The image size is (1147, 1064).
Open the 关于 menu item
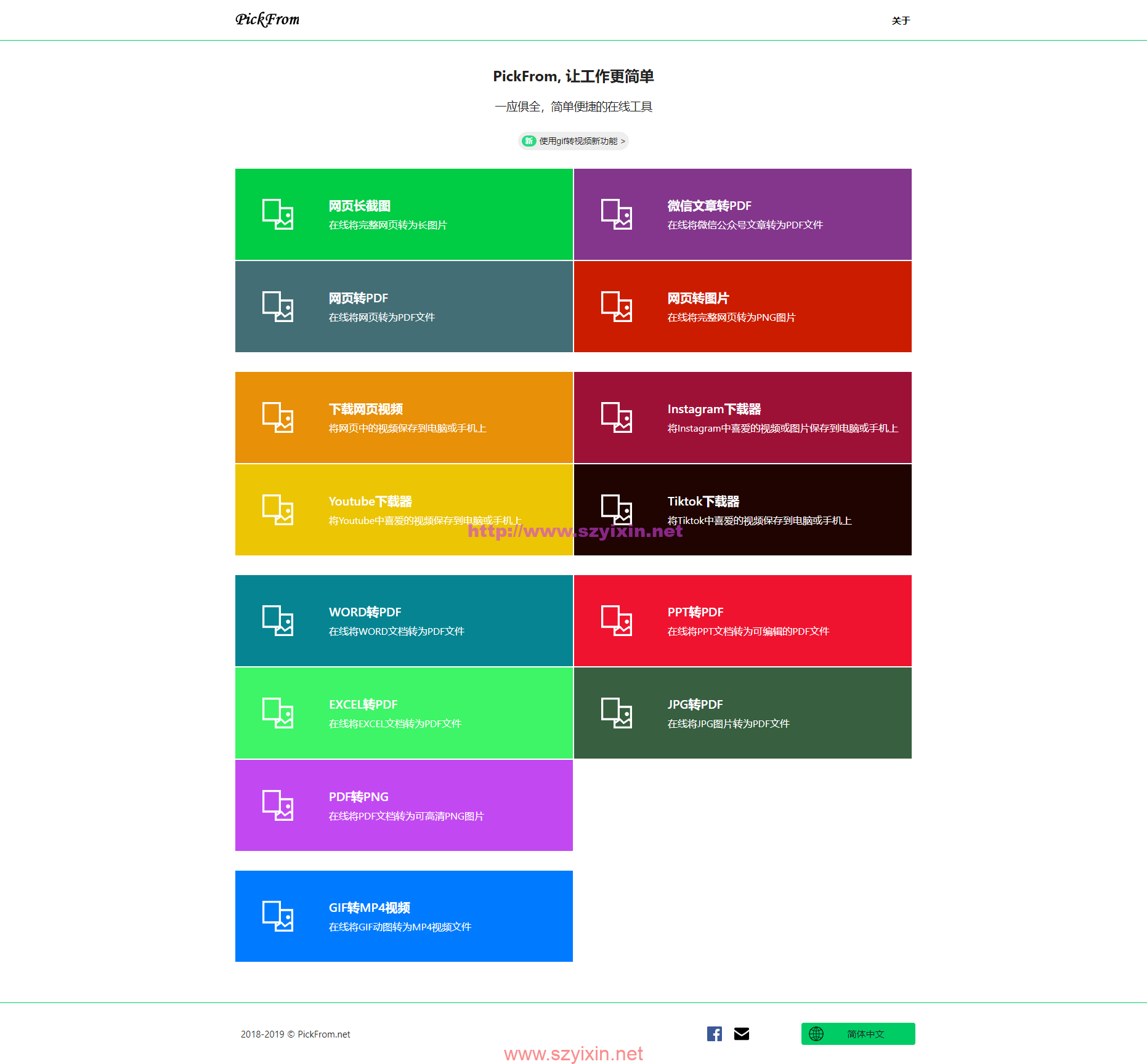point(901,21)
